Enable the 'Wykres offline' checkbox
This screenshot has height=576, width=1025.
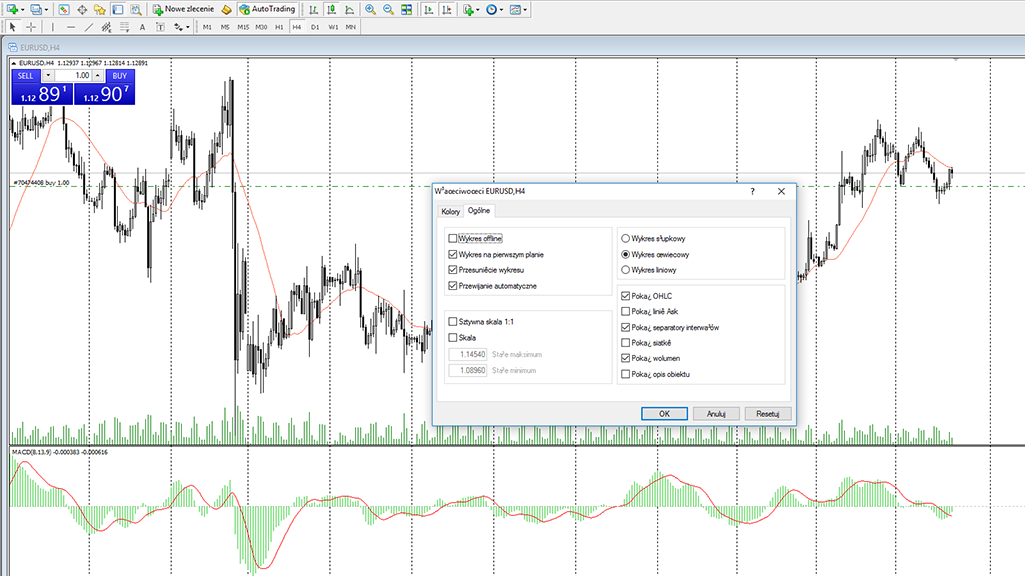[453, 238]
